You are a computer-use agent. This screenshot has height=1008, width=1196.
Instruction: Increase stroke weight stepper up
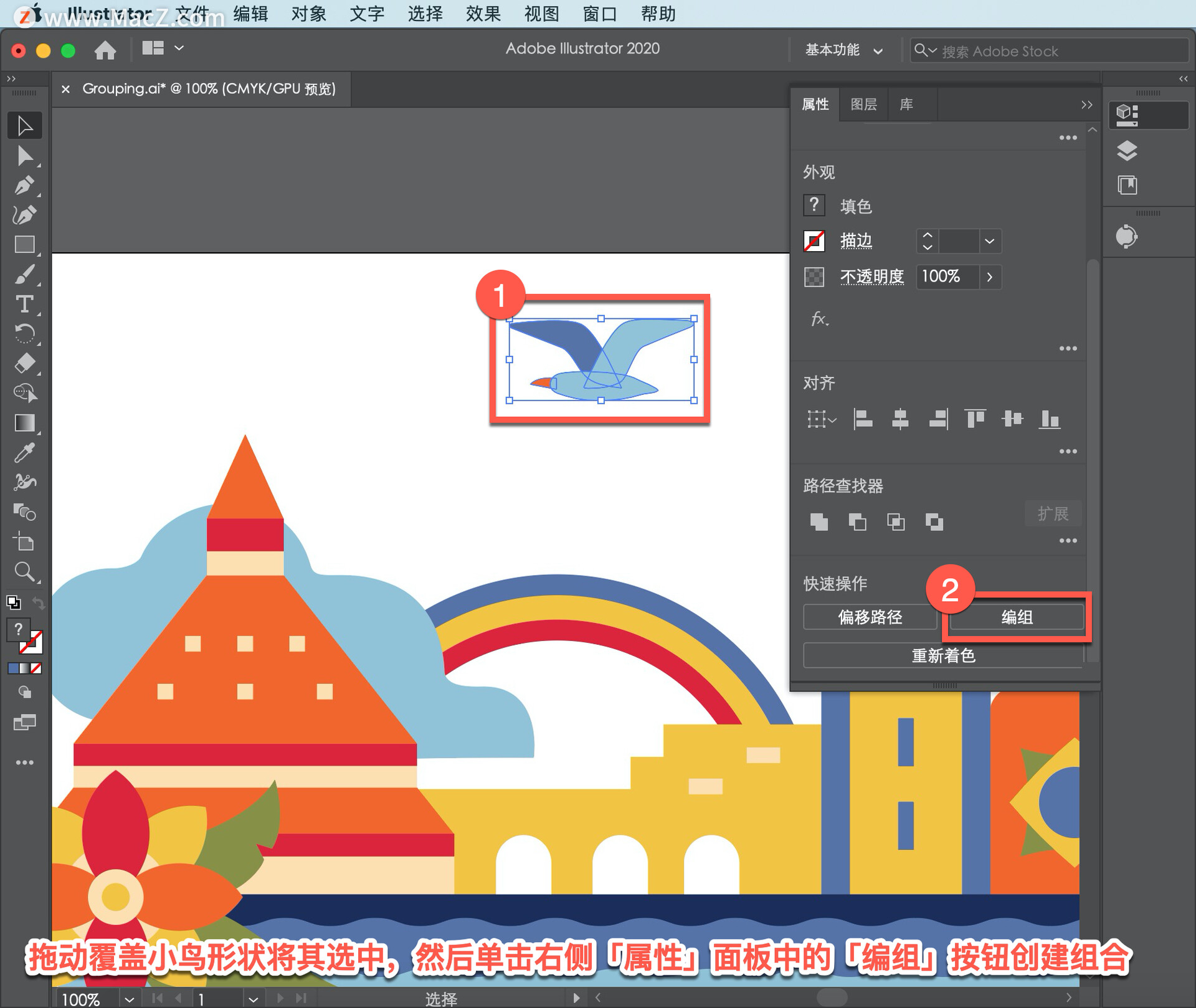pyautogui.click(x=928, y=235)
